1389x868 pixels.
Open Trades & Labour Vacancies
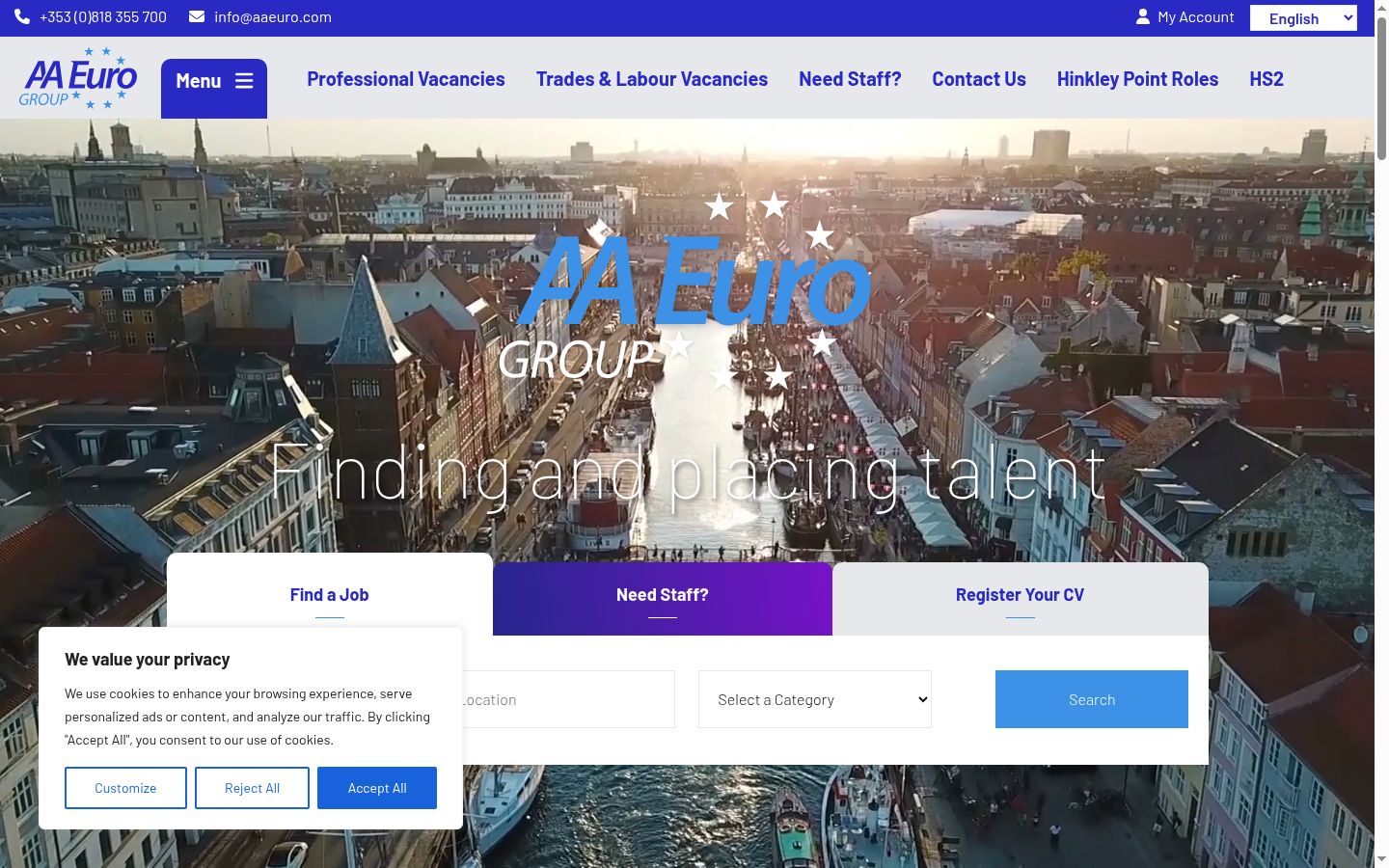pos(652,79)
